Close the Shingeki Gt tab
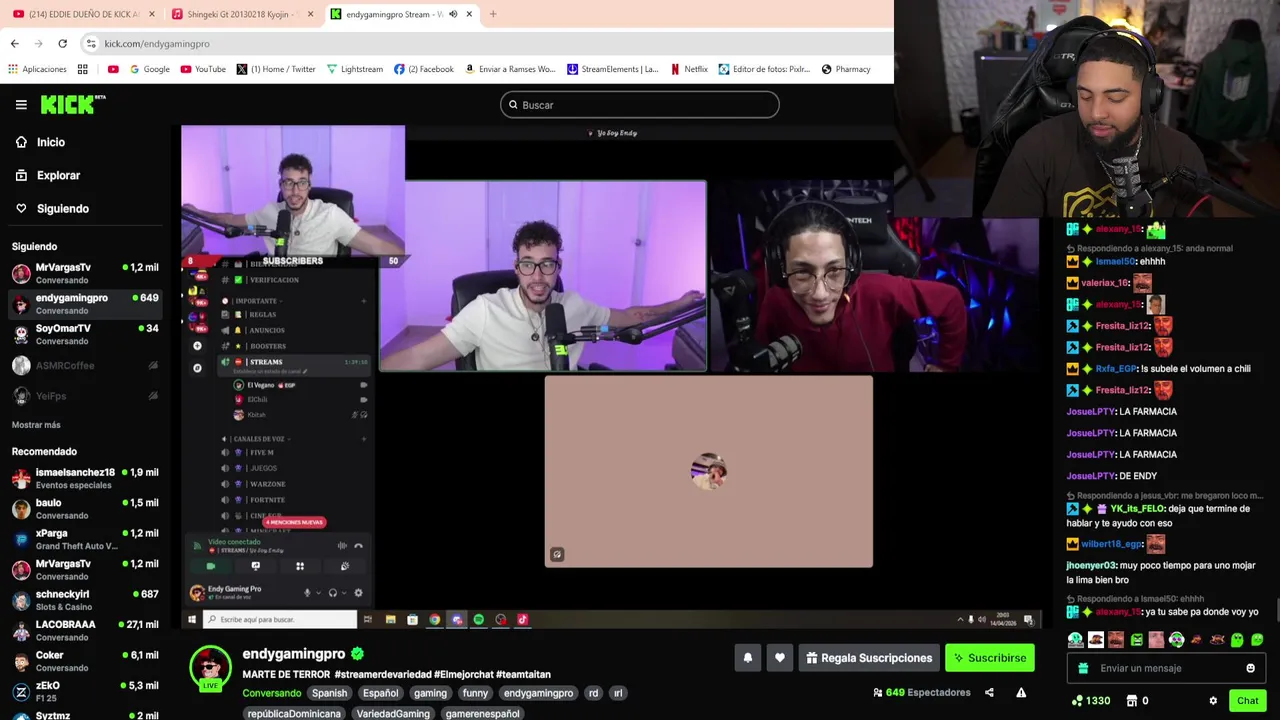This screenshot has width=1280, height=720. pos(310,14)
